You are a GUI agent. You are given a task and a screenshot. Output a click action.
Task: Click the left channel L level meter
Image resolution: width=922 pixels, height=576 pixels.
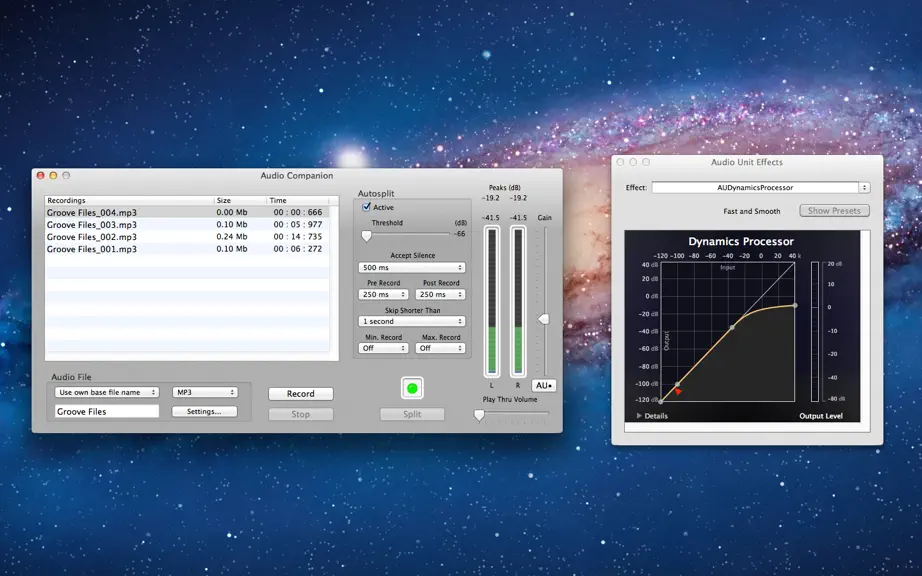coord(492,302)
